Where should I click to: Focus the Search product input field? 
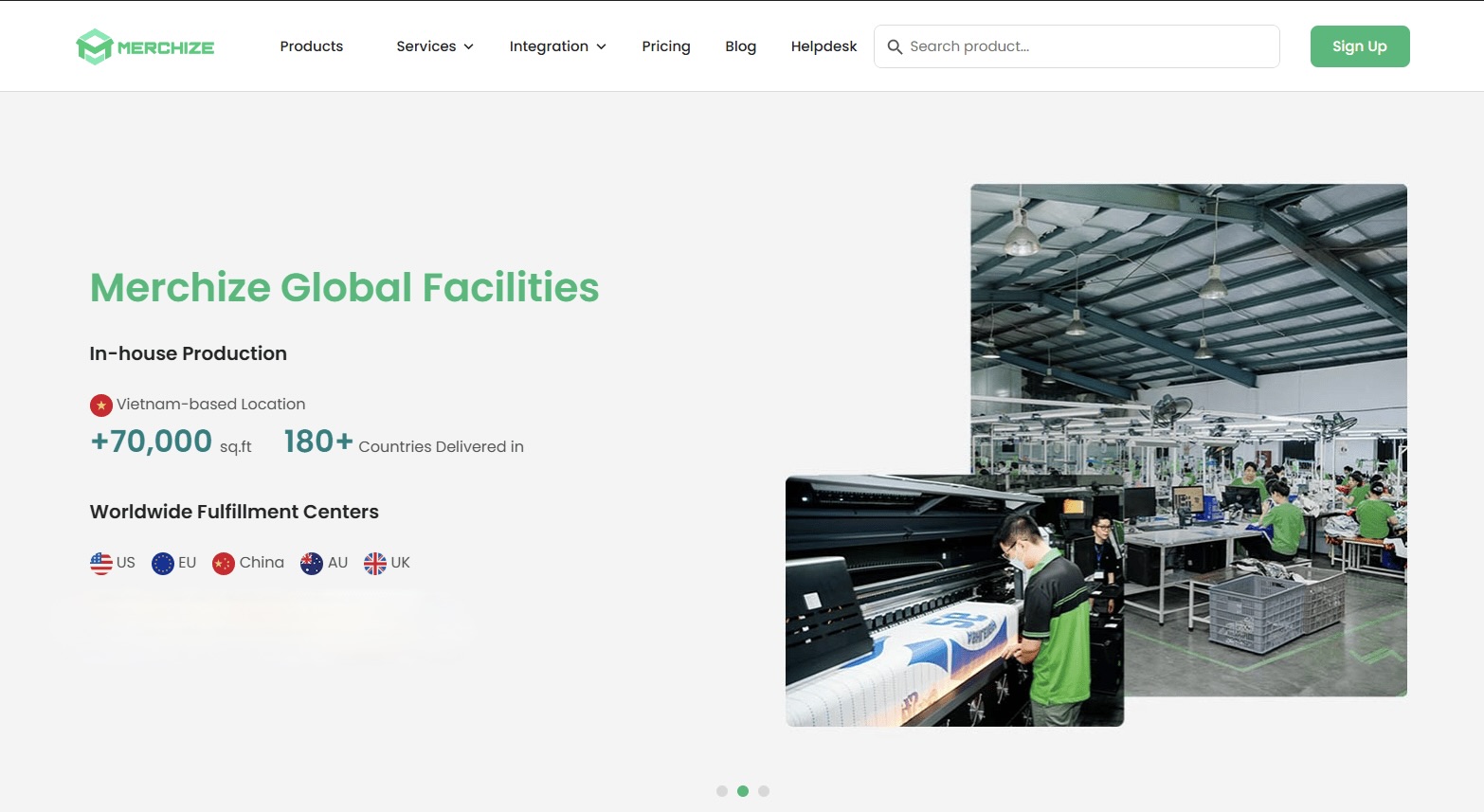click(x=1090, y=46)
